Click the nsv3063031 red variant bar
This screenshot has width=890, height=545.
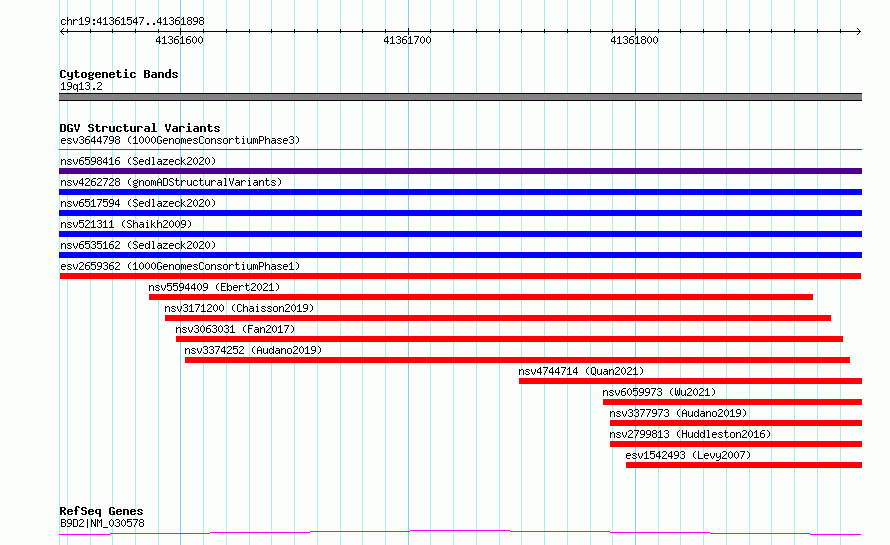pyautogui.click(x=509, y=339)
